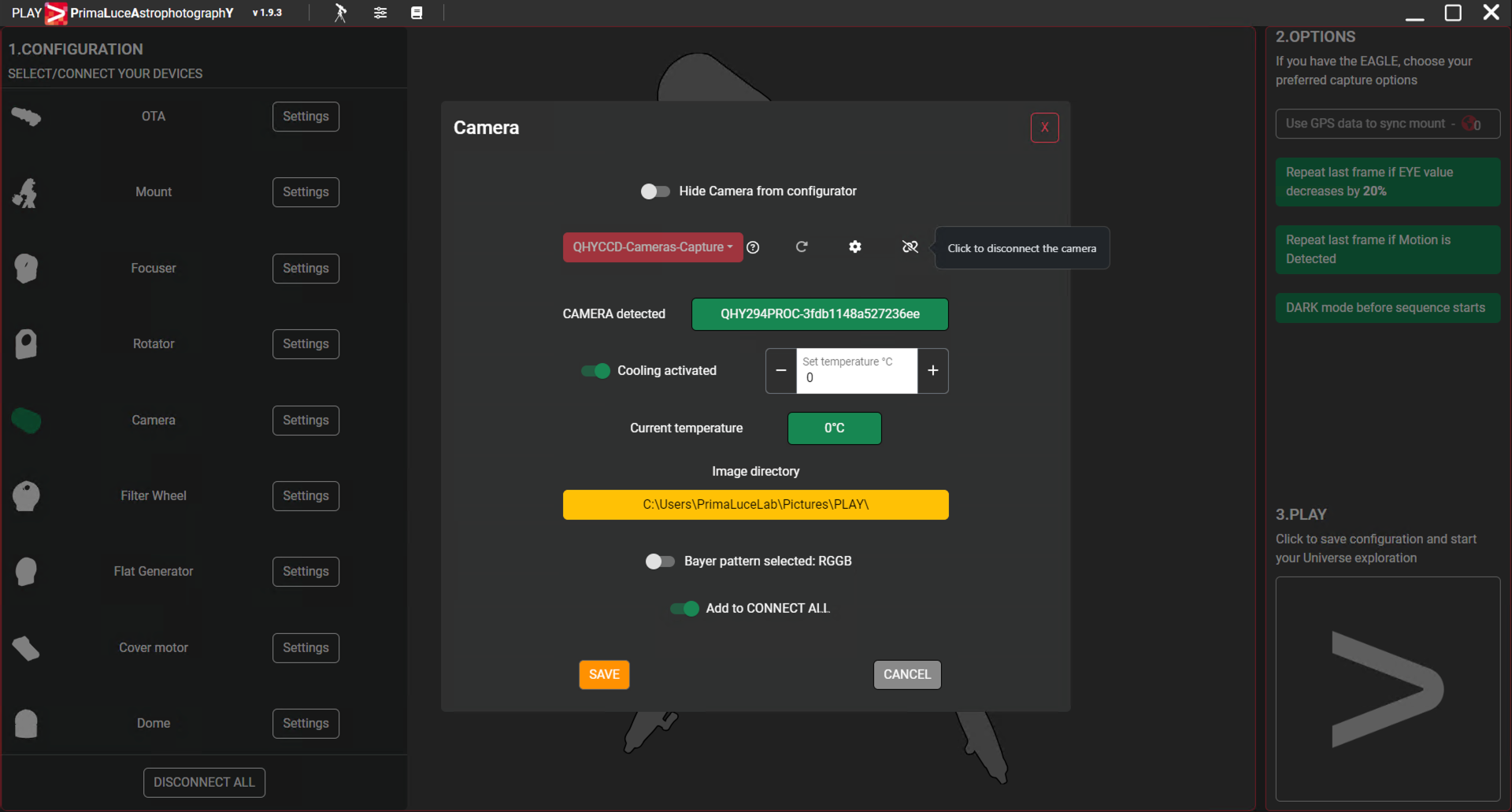Open the log document icon in title bar
This screenshot has height=812, width=1512.
417,13
